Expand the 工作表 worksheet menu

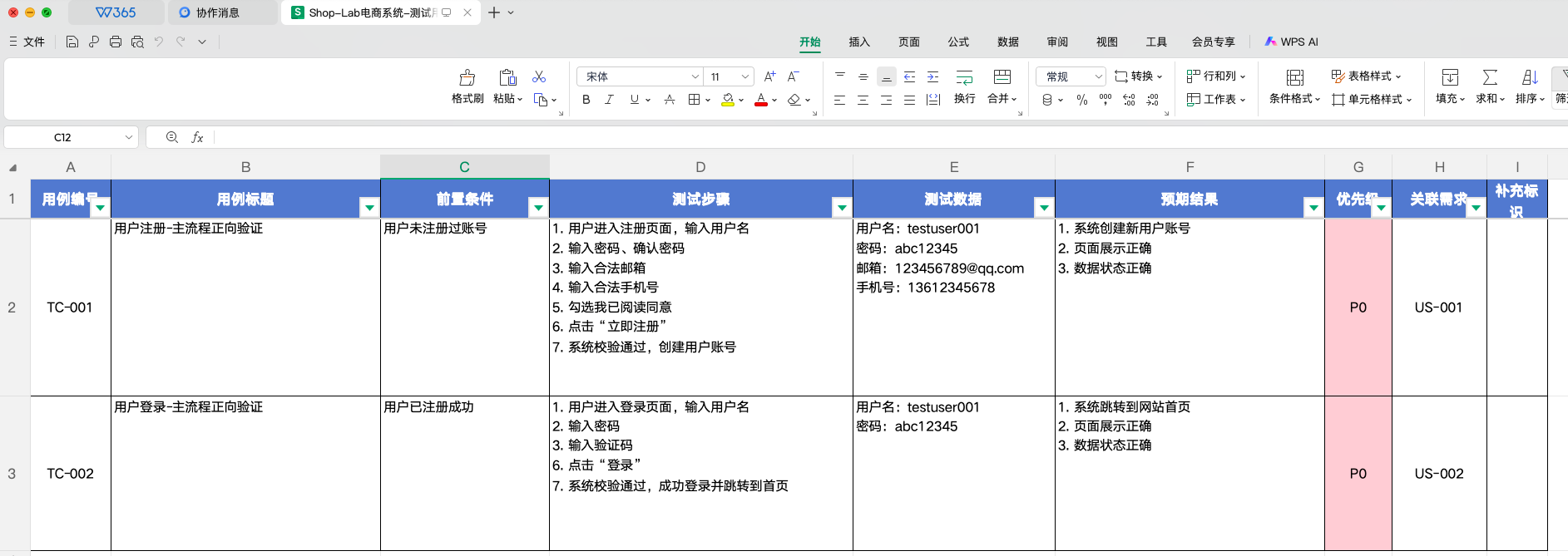pos(1216,100)
